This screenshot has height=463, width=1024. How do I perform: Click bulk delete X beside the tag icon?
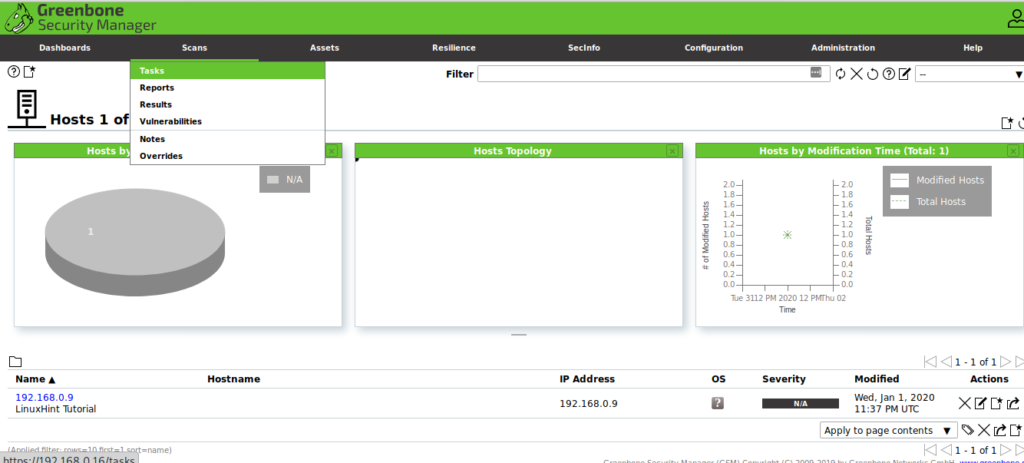pos(984,430)
